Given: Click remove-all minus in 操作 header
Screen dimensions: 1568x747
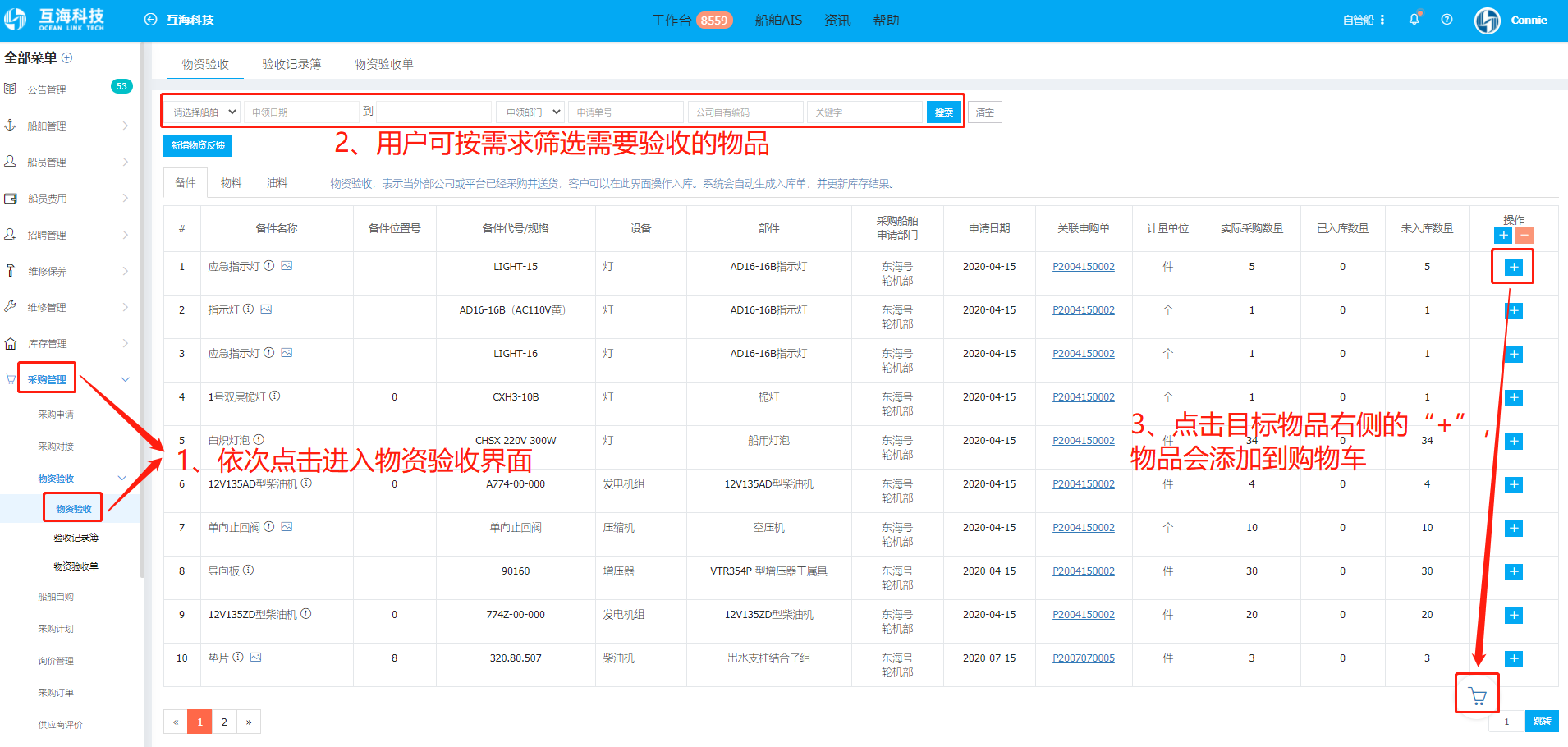Looking at the screenshot, I should pos(1524,236).
